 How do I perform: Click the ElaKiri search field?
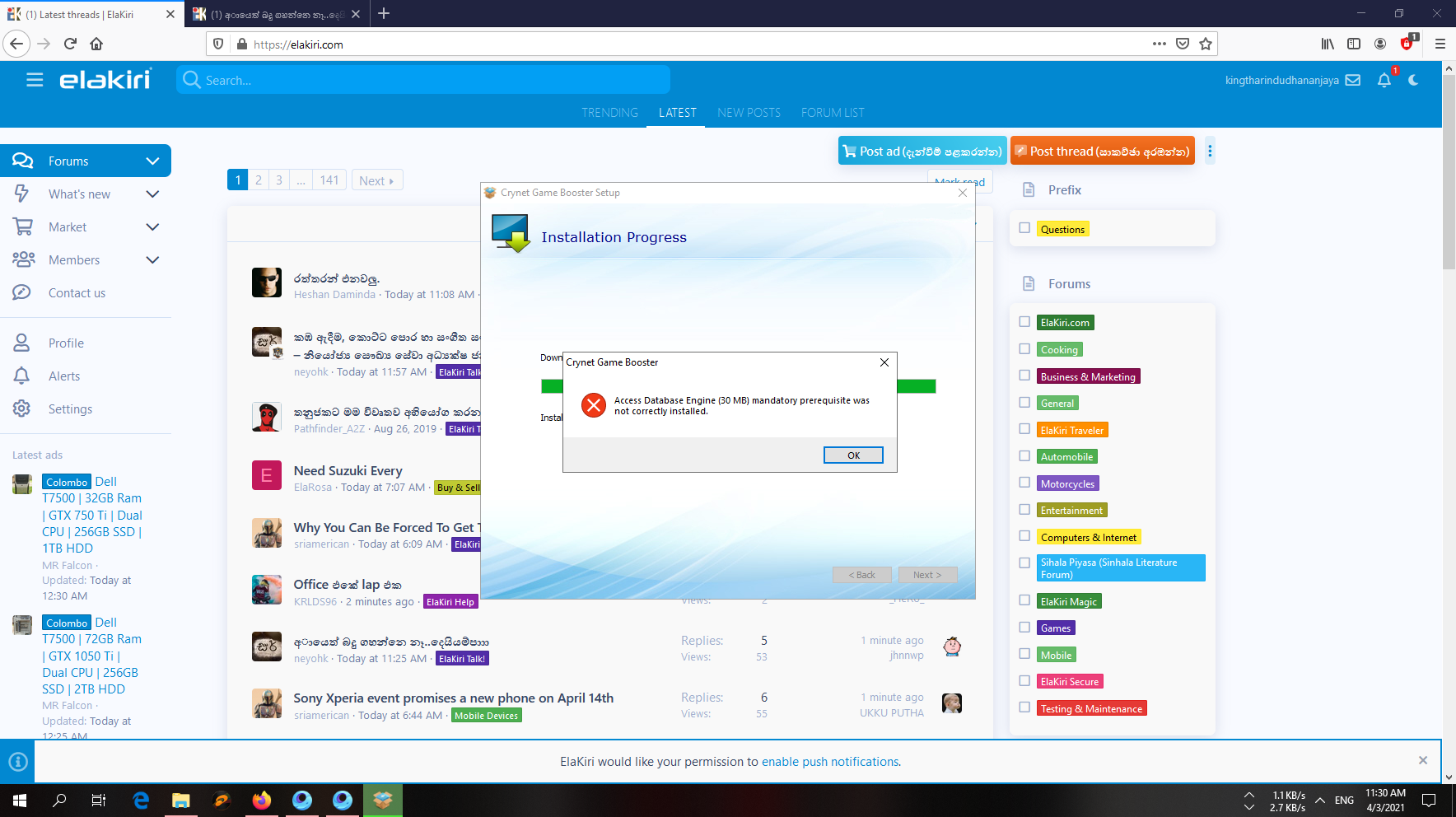point(423,80)
